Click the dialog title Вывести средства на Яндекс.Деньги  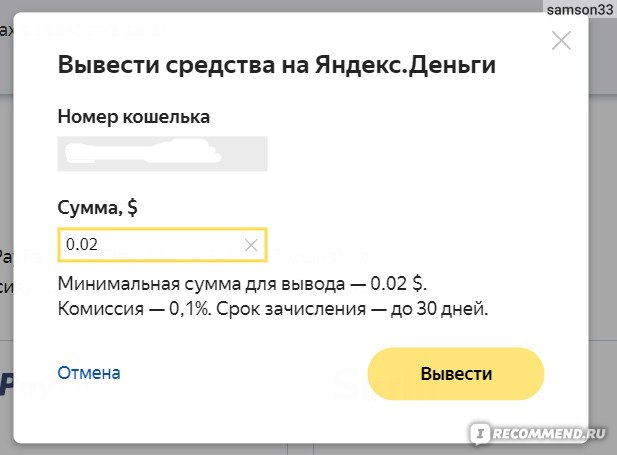[x=277, y=65]
